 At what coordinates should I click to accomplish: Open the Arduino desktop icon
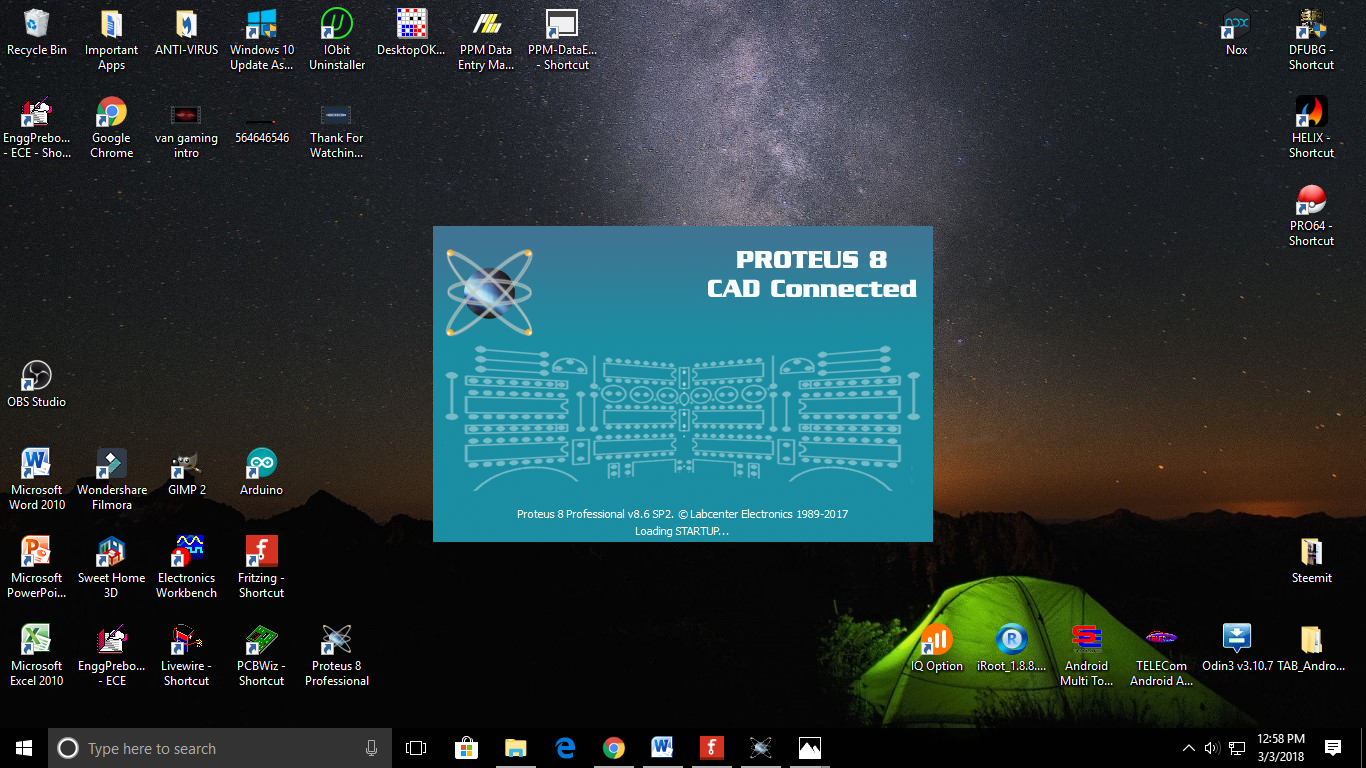coord(261,465)
